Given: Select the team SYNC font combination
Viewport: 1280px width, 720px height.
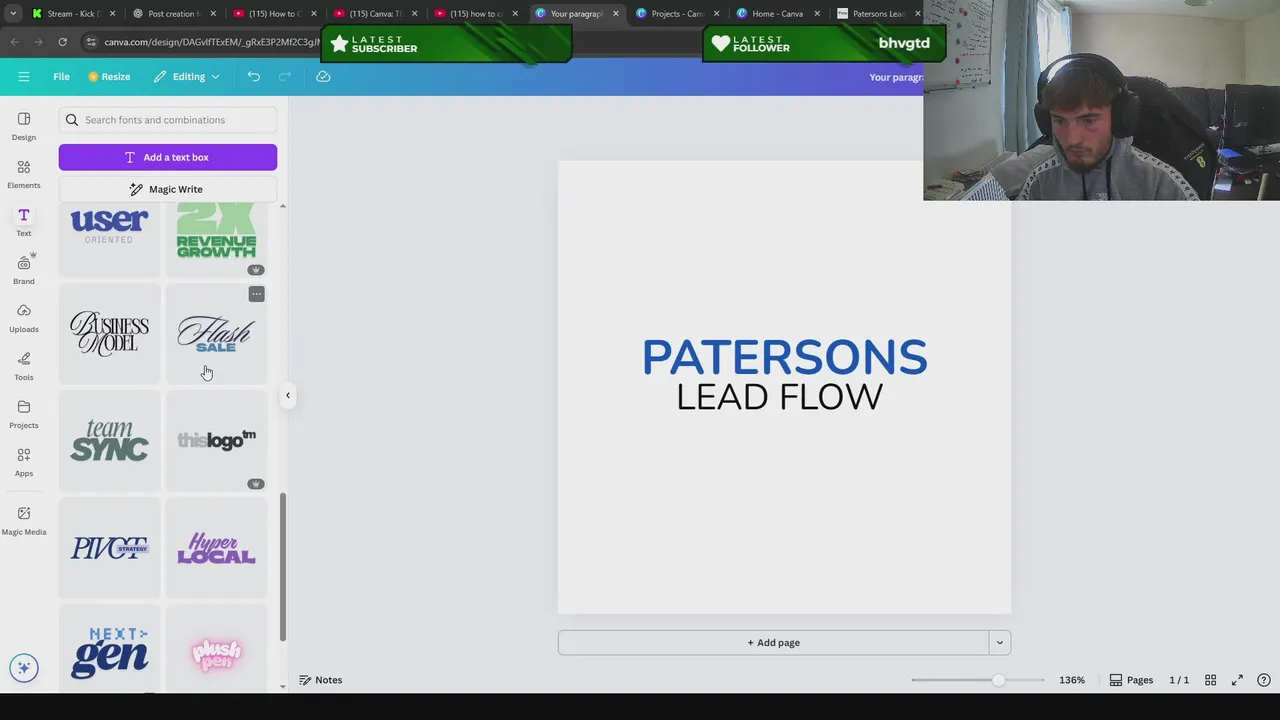Looking at the screenshot, I should tap(110, 441).
